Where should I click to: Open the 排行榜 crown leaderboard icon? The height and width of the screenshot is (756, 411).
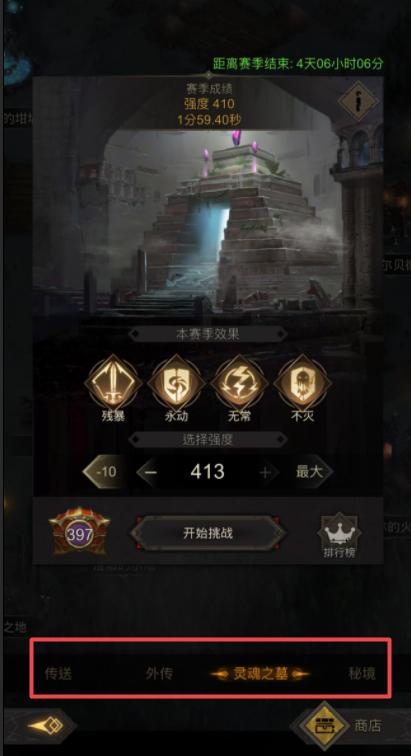[339, 535]
